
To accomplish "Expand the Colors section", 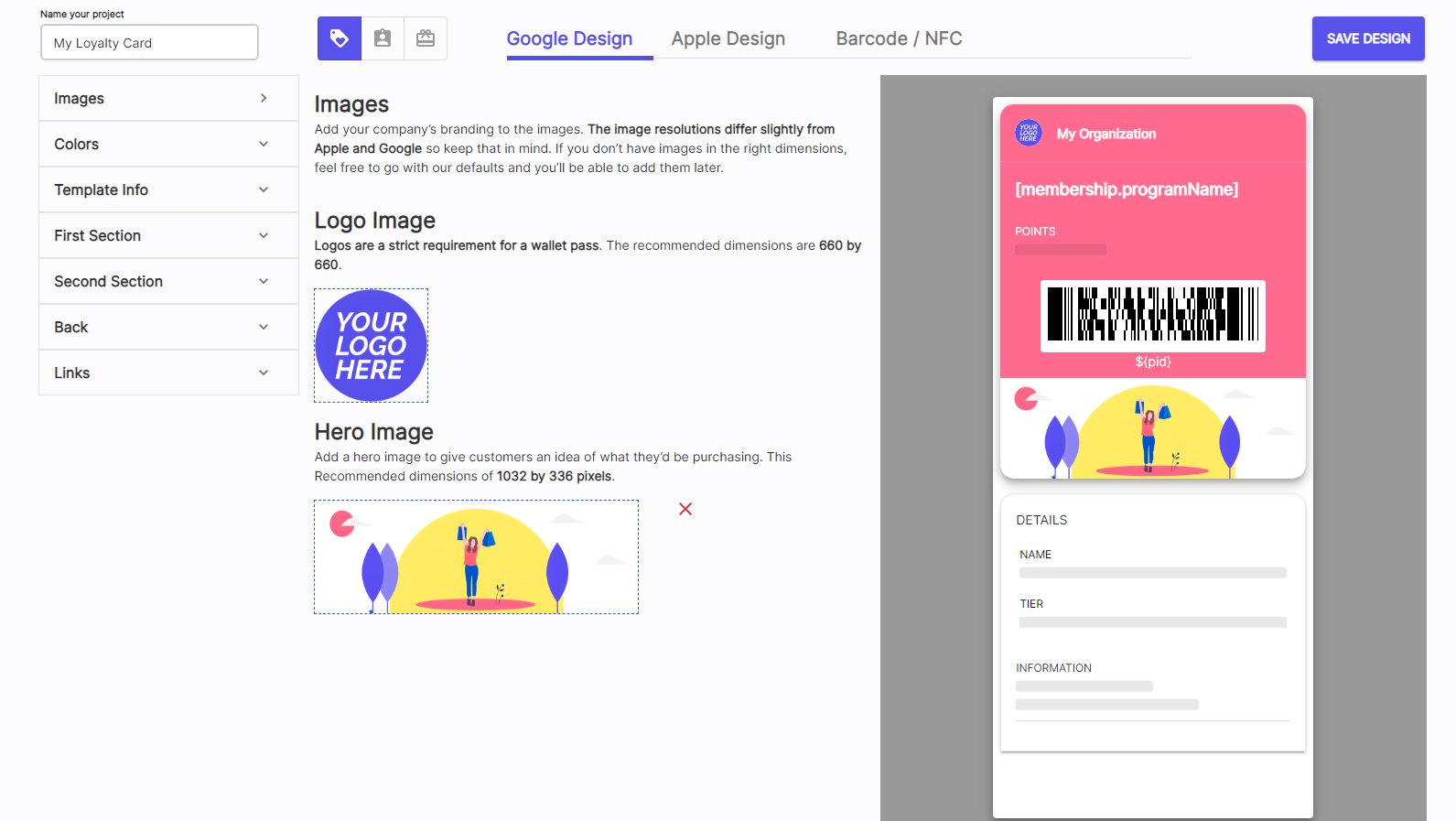I will pos(168,144).
